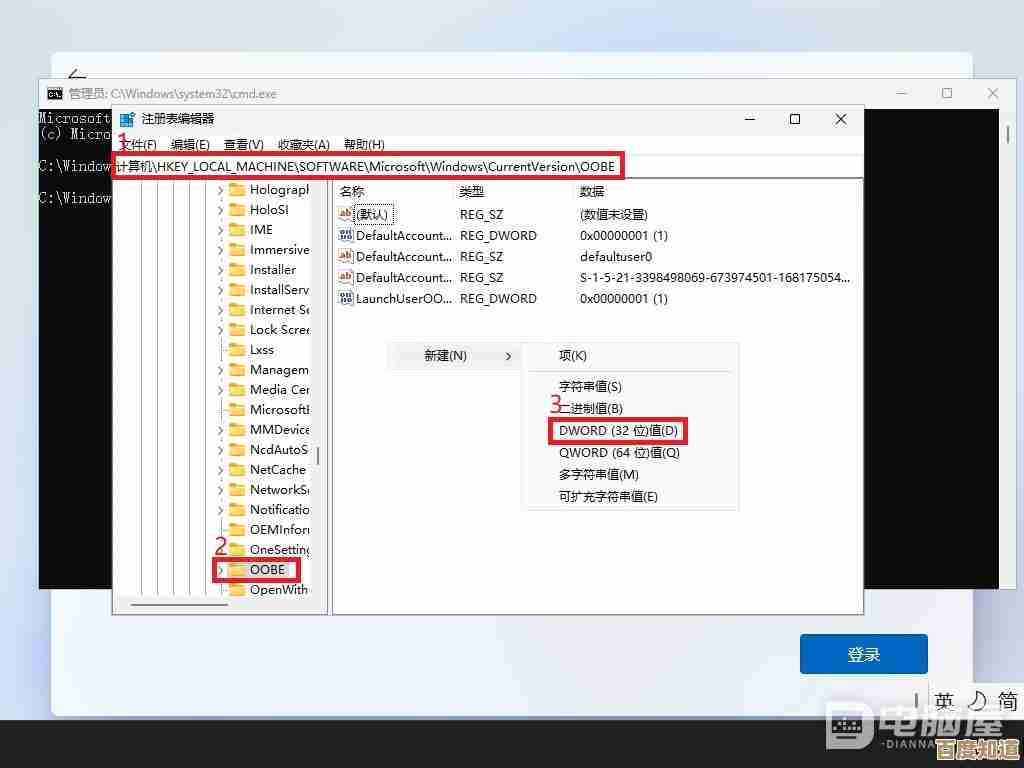Click the ab string icon beside (默认)
1024x768 pixels.
(345, 214)
